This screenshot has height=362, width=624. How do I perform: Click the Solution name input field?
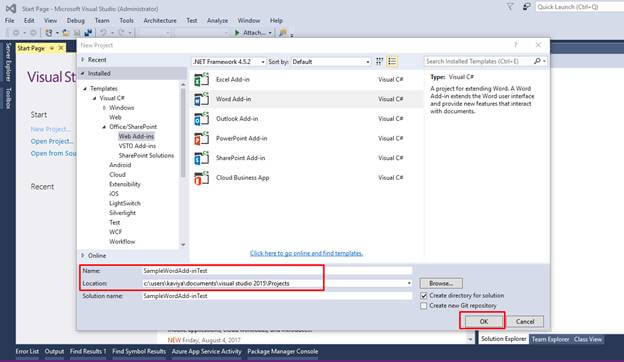(277, 296)
